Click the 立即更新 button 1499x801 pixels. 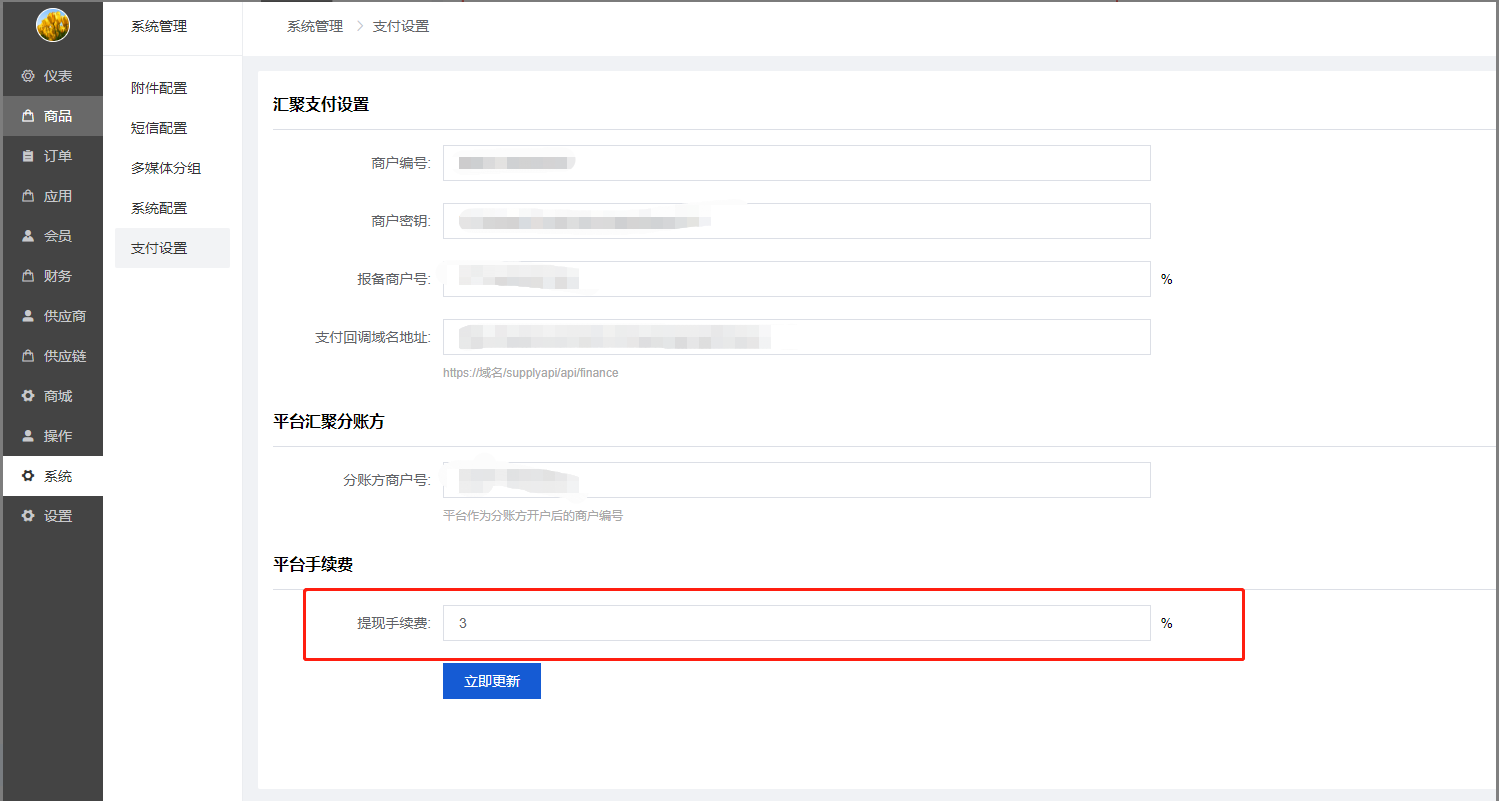click(x=492, y=681)
